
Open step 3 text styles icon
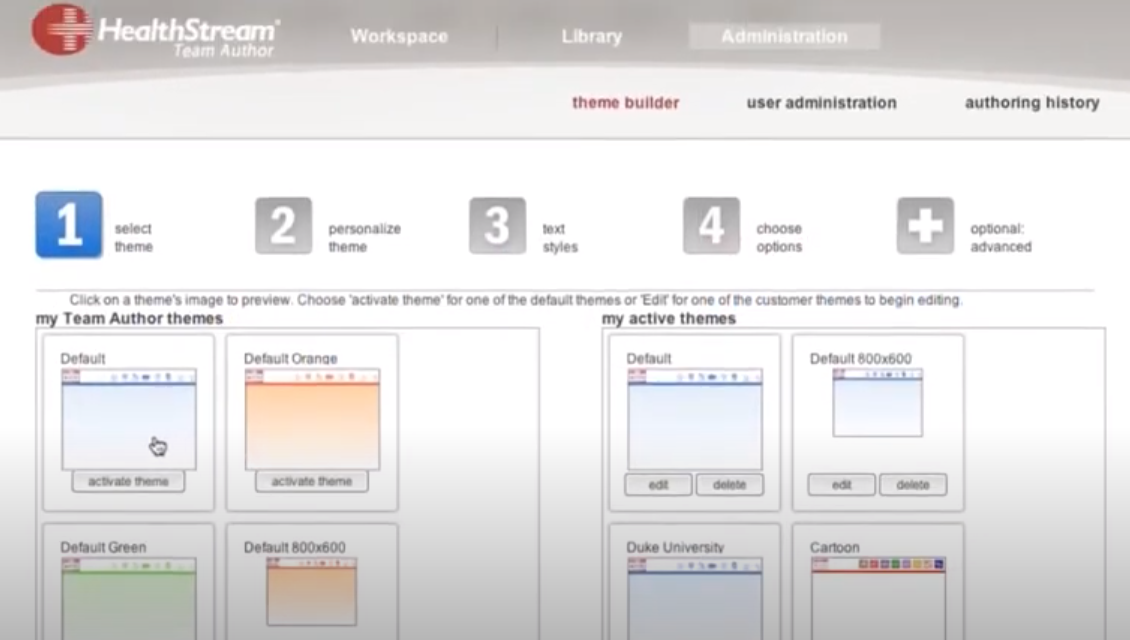pos(497,226)
